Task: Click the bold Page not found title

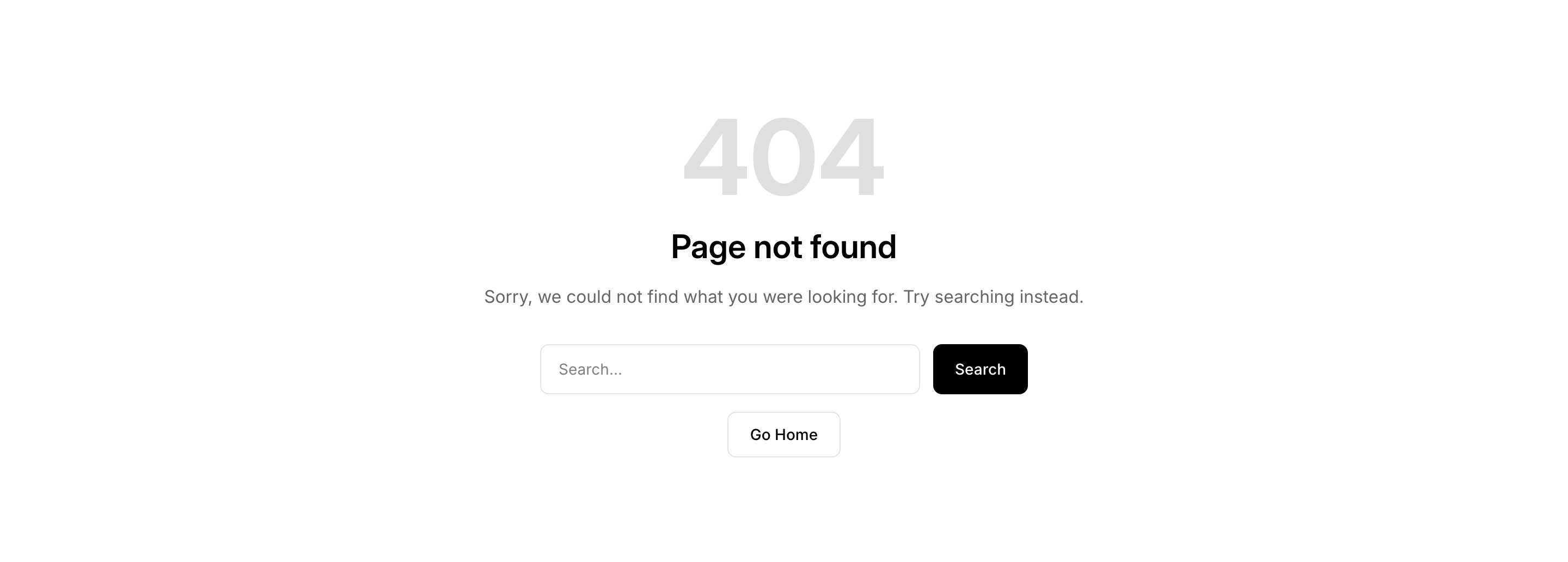Action: 783,247
